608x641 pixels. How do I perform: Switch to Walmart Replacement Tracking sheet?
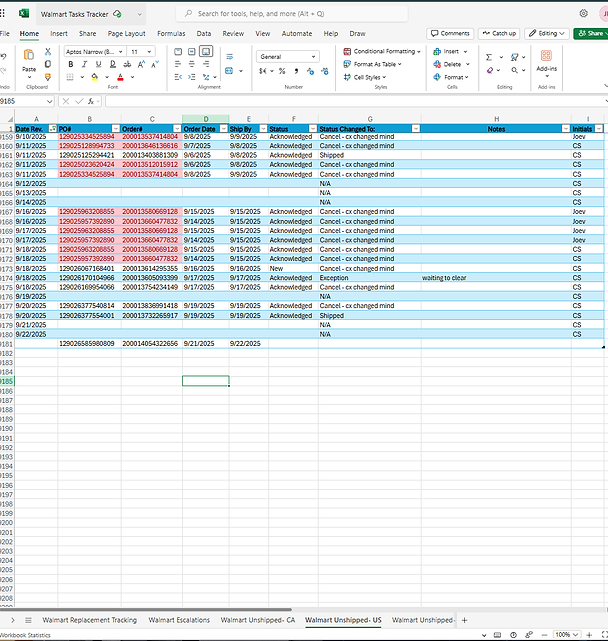coord(90,620)
